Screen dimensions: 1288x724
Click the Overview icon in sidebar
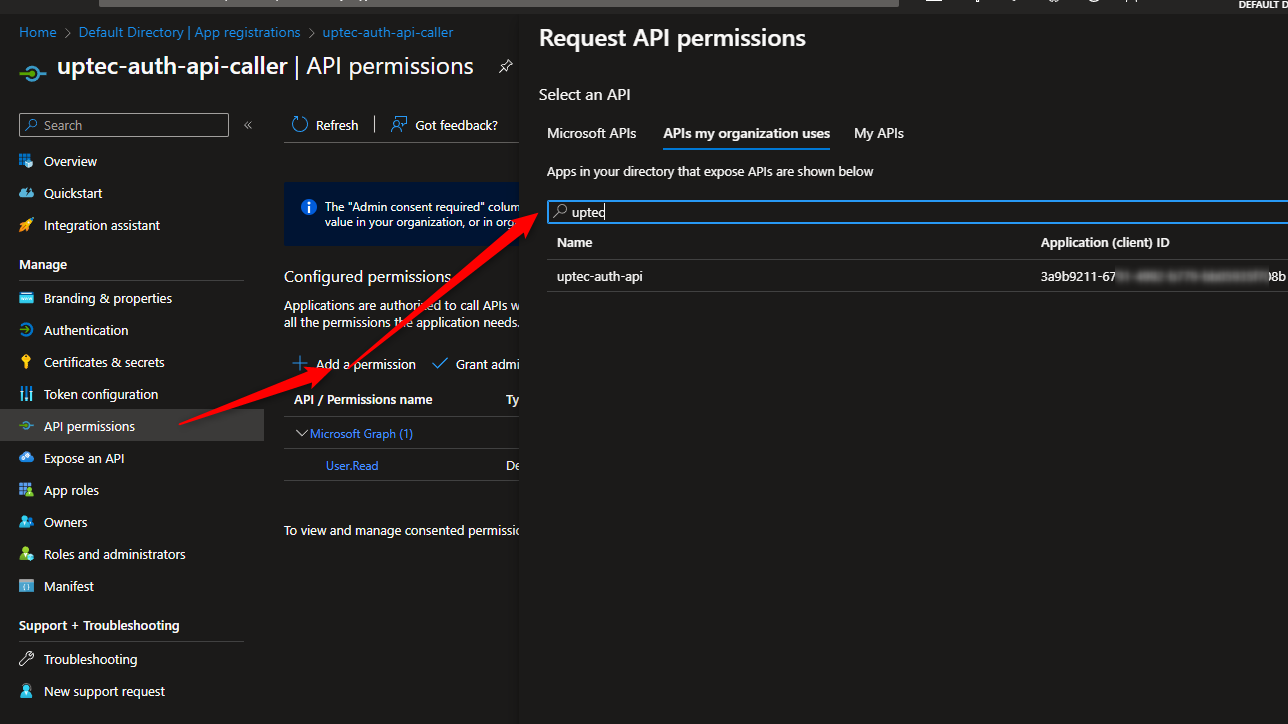27,161
